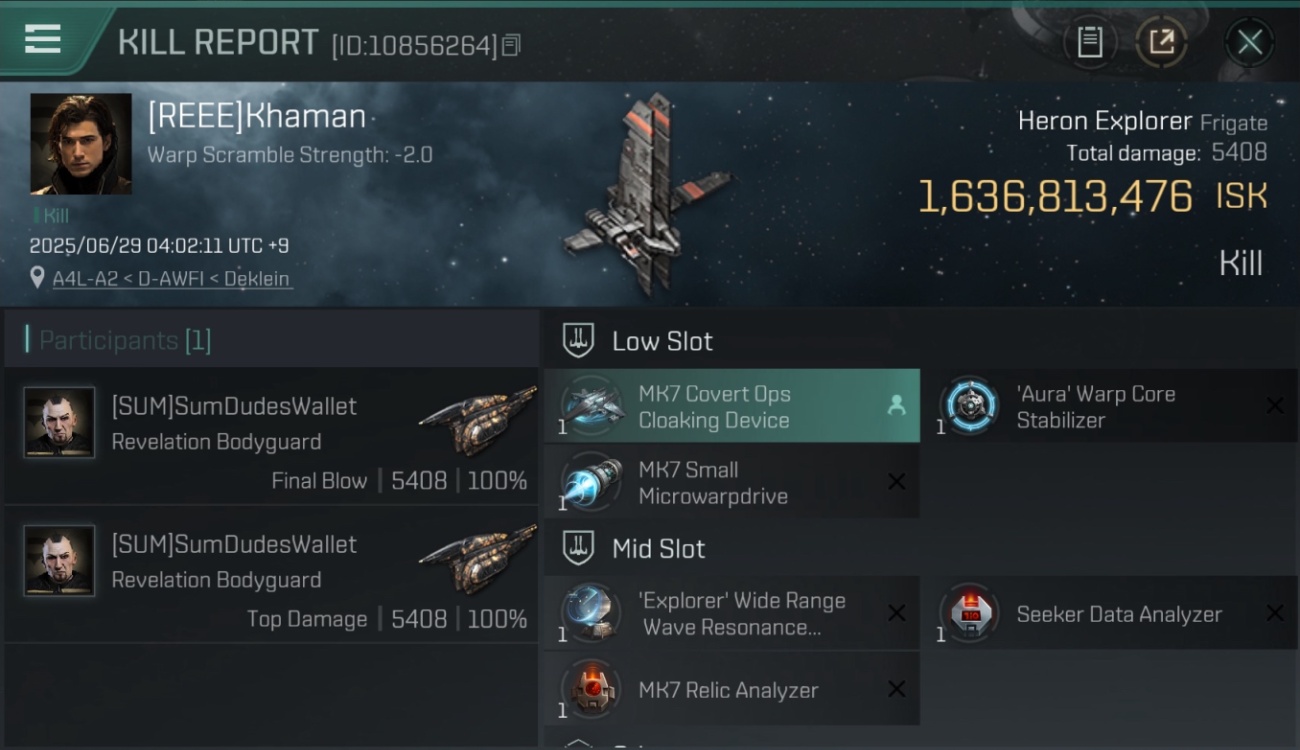Open the Final Blow SumDudesWallet participant entry
The width and height of the screenshot is (1300, 750).
271,436
